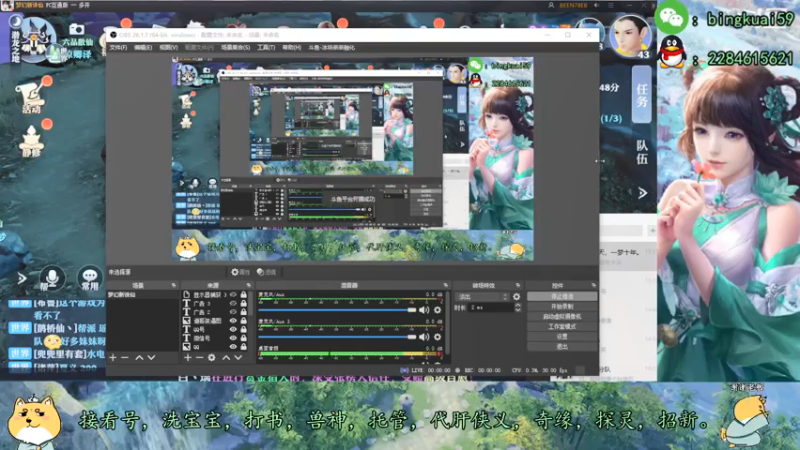Open settings gear of first 麦克风/Aux channel
The height and width of the screenshot is (450, 800).
[x=437, y=310]
